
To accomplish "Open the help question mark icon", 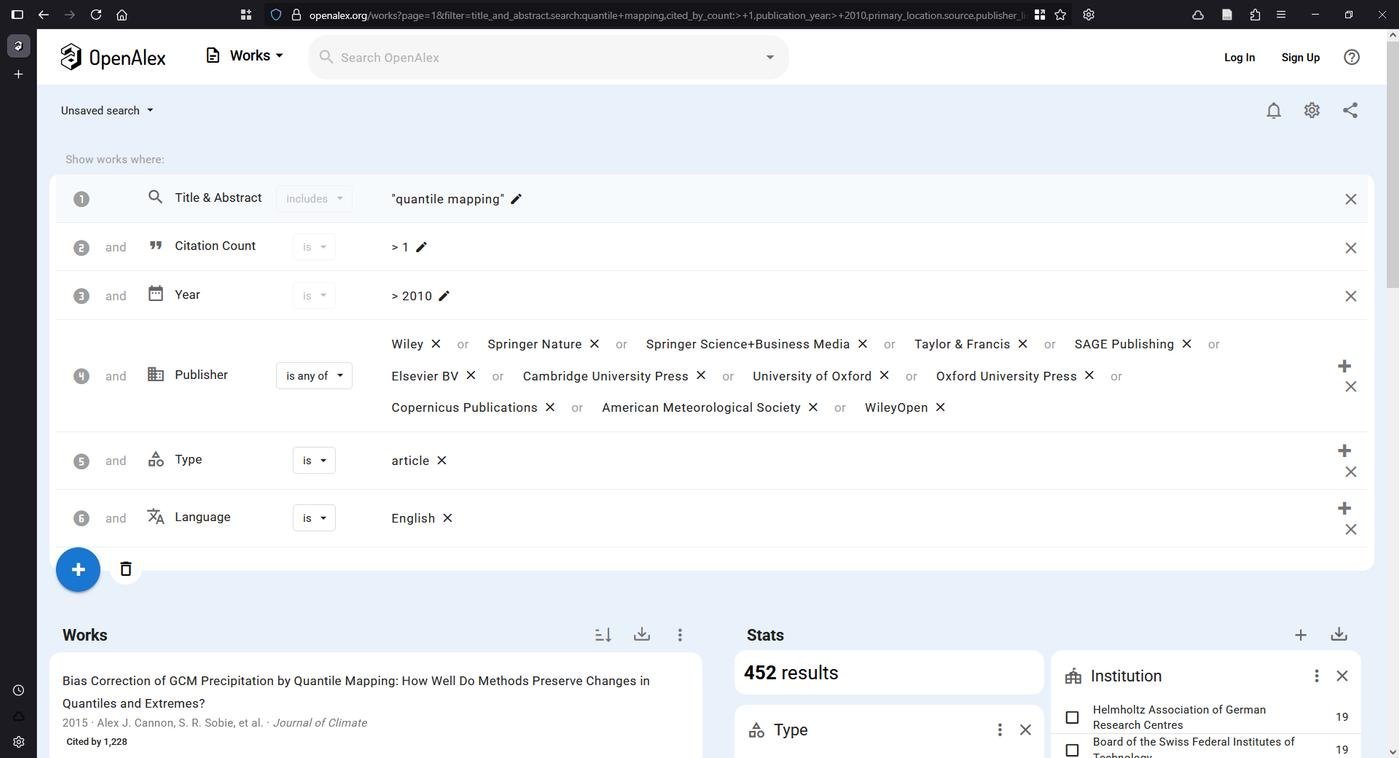I will tap(1352, 57).
